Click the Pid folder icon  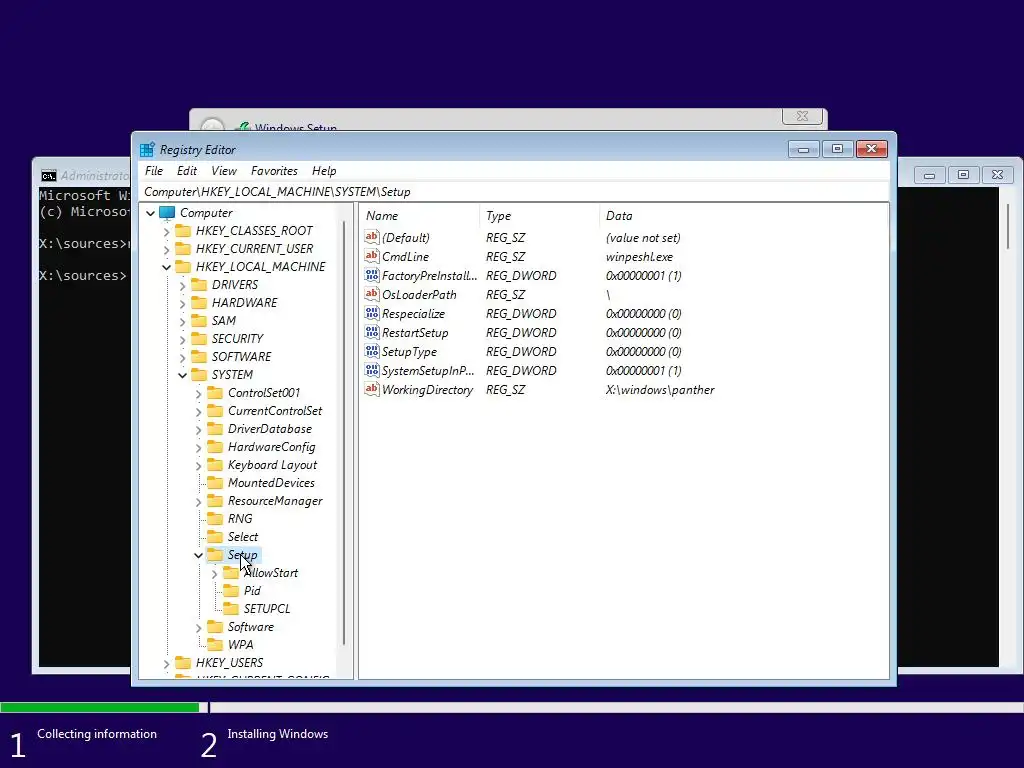(231, 590)
